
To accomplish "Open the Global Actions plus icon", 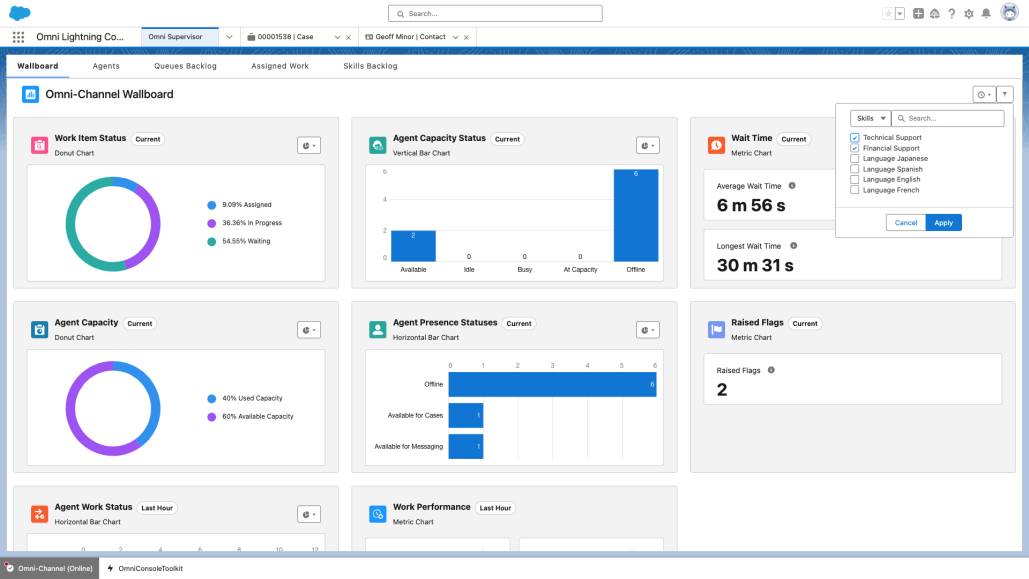I will click(x=918, y=13).
